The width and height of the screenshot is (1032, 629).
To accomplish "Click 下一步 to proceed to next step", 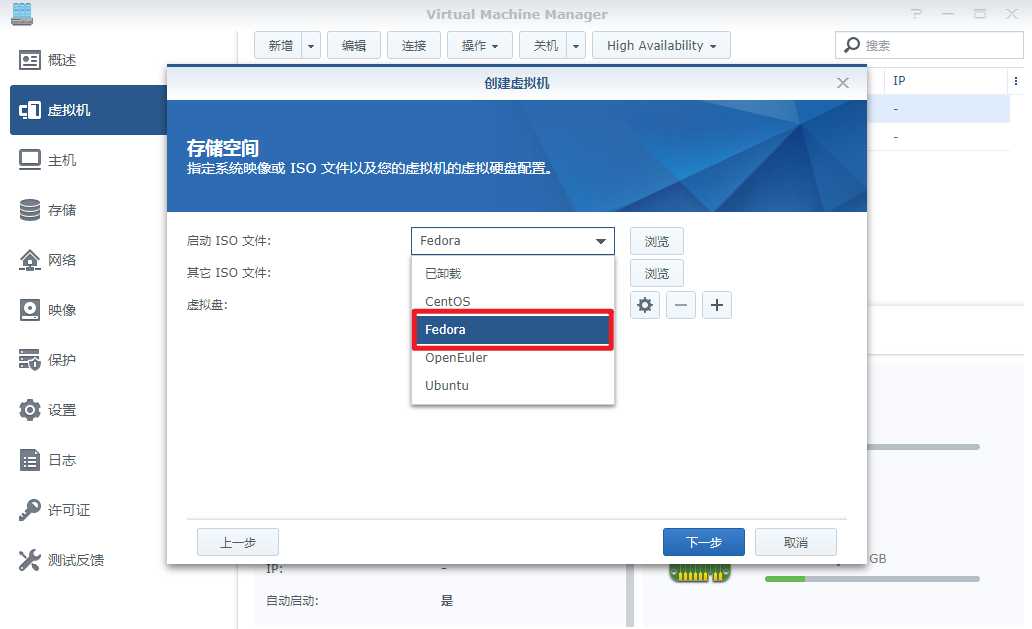I will 703,542.
